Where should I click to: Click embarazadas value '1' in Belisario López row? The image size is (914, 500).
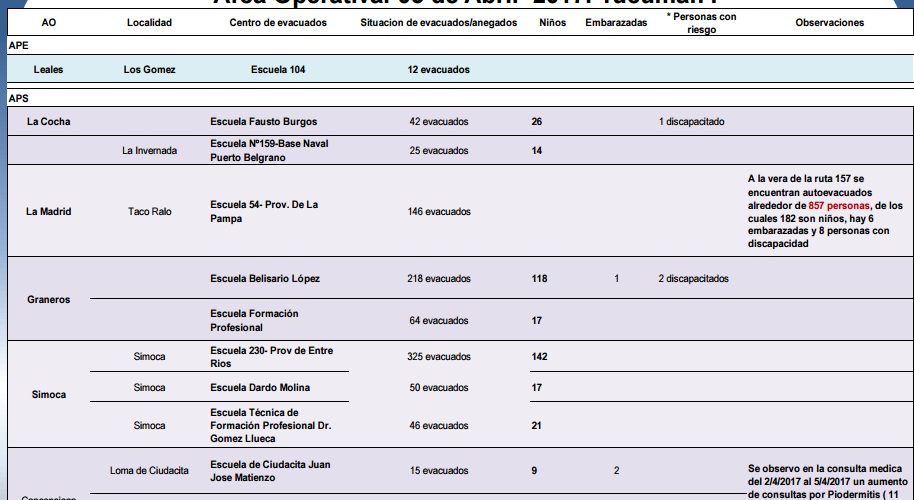pyautogui.click(x=616, y=279)
